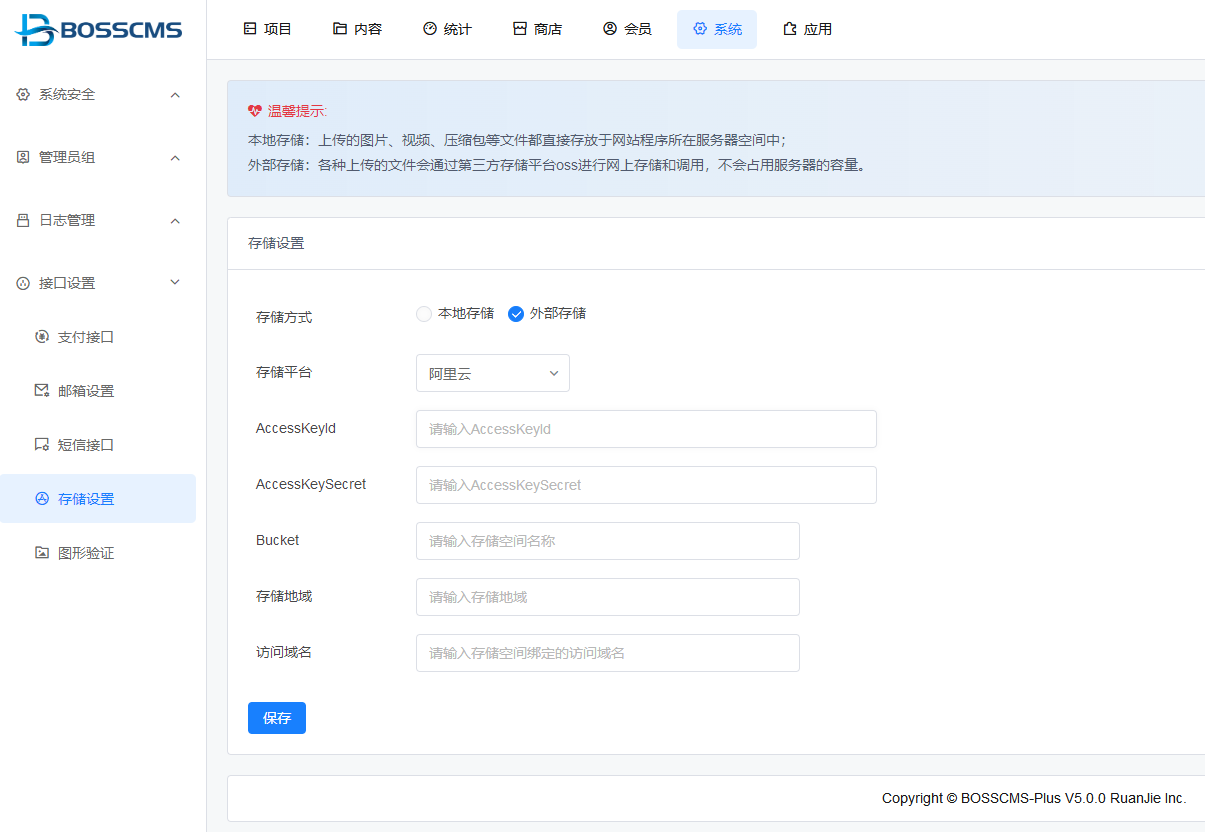Click the envelope icon for 邮箱设置
Image resolution: width=1205 pixels, height=832 pixels.
41,391
